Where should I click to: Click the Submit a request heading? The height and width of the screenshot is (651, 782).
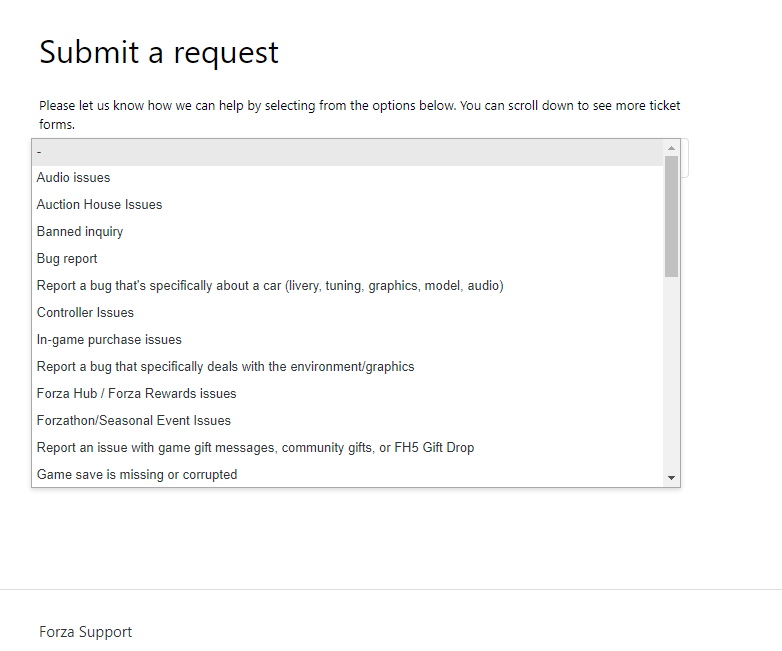pyautogui.click(x=159, y=52)
